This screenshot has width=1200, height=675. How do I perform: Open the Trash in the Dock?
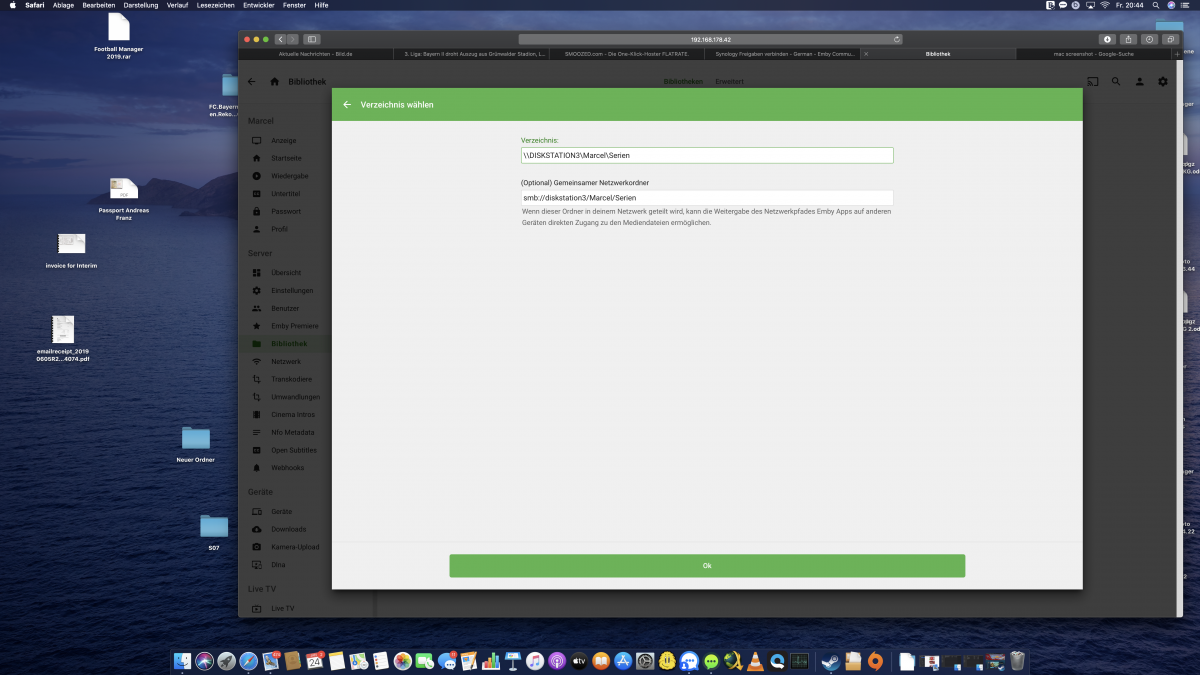coord(1017,661)
